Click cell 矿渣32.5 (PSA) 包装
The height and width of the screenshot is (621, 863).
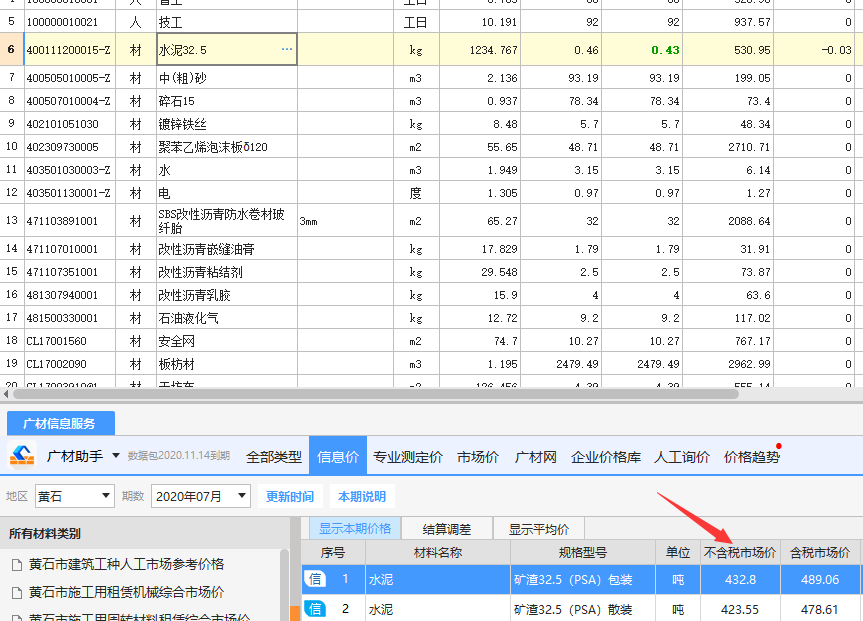pyautogui.click(x=583, y=579)
